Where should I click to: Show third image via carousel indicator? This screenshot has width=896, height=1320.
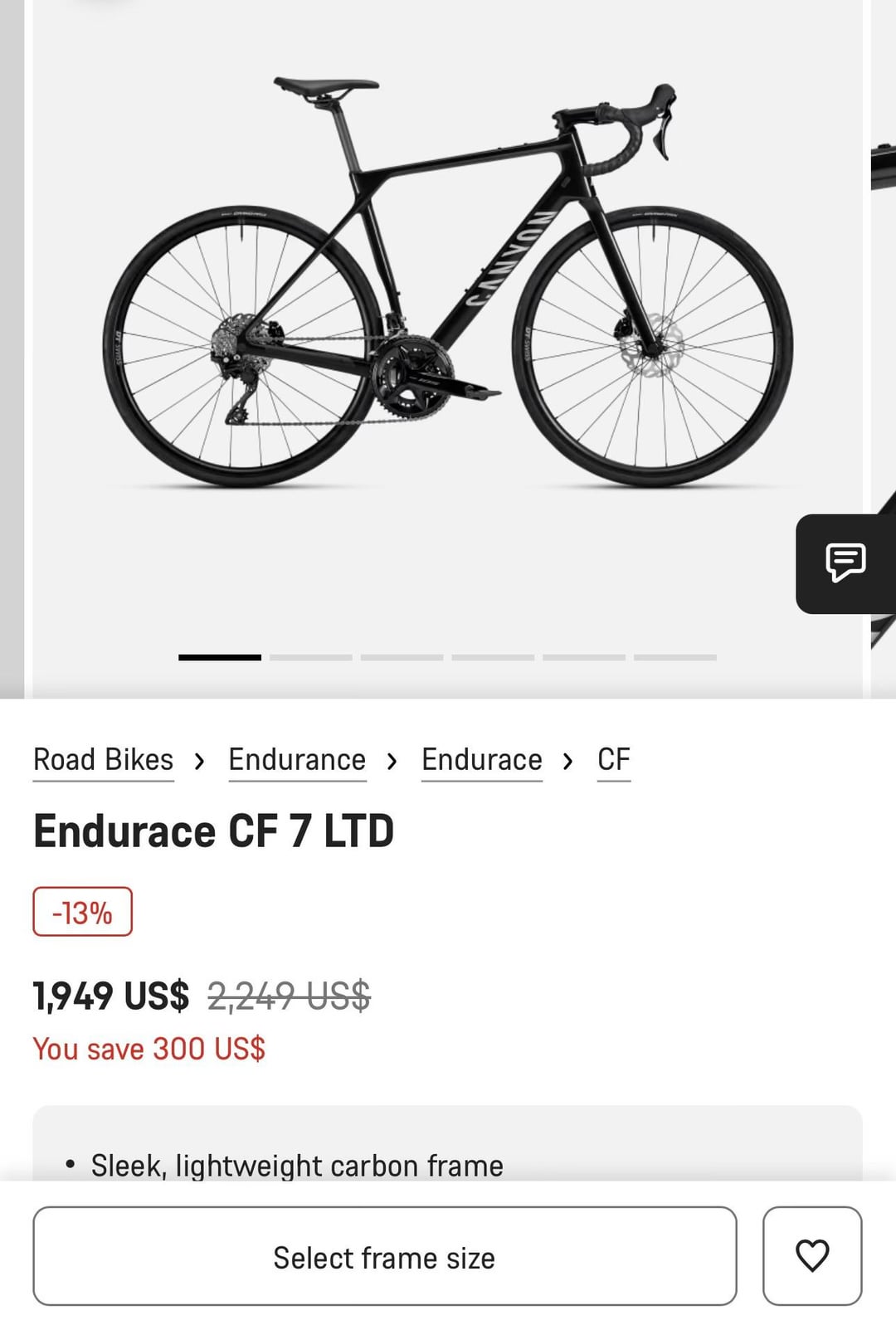pyautogui.click(x=402, y=657)
